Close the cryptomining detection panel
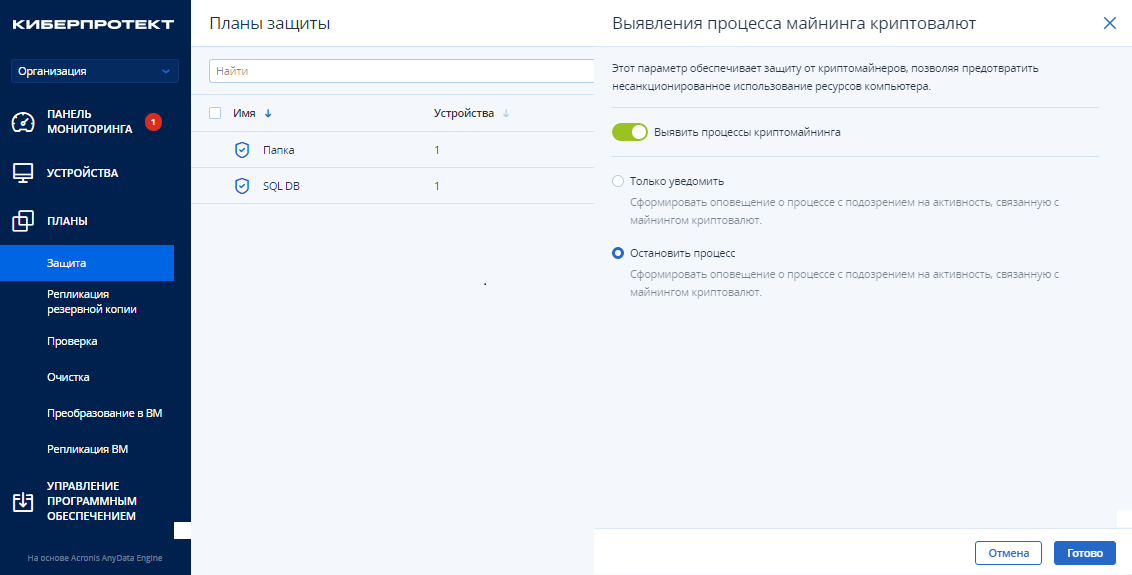 (x=1109, y=23)
